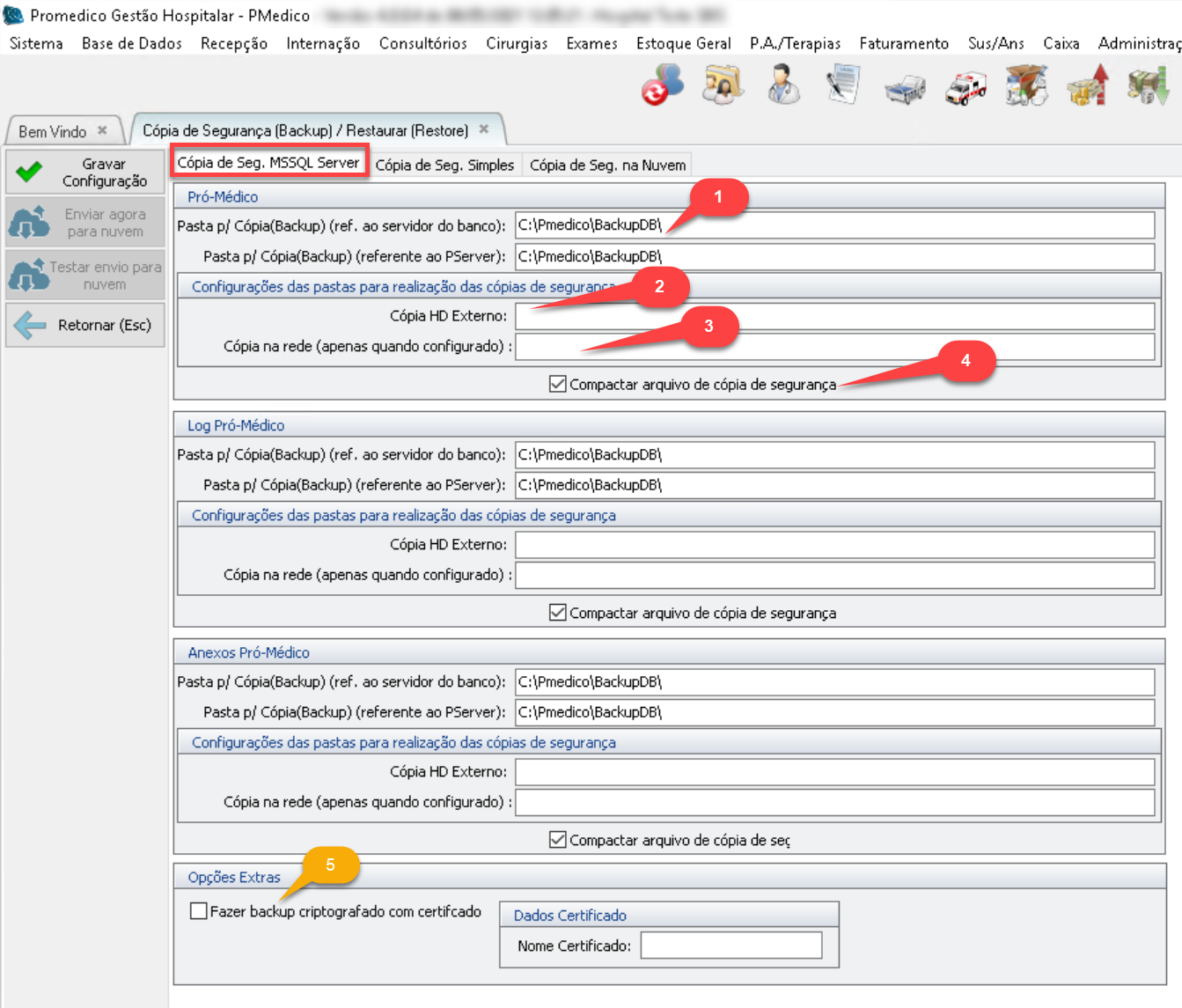Image resolution: width=1182 pixels, height=1008 pixels.
Task: Open the medical supplies box icon
Action: pyautogui.click(x=1026, y=86)
